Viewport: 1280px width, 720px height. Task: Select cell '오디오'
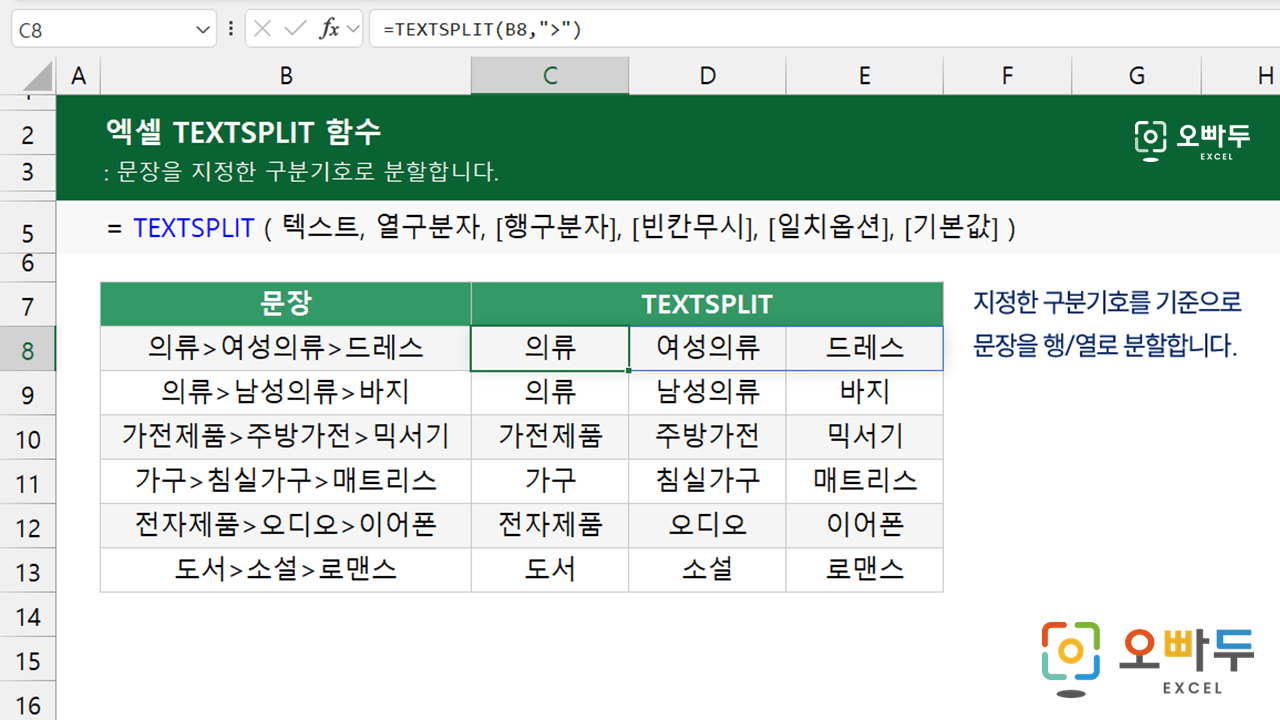click(x=708, y=525)
